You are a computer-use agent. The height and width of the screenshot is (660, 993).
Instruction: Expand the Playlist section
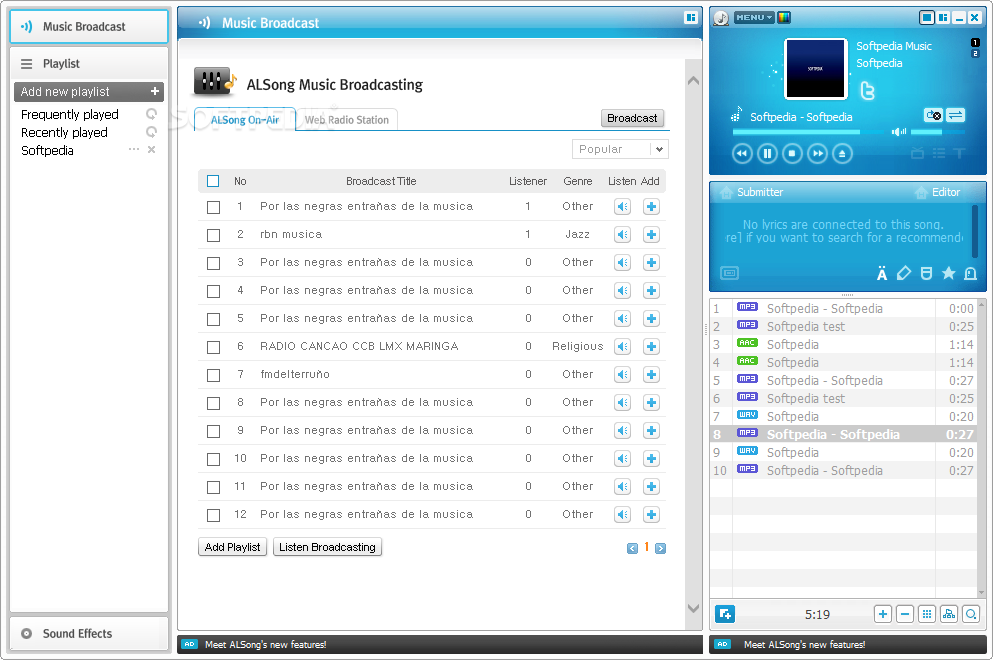tap(89, 63)
